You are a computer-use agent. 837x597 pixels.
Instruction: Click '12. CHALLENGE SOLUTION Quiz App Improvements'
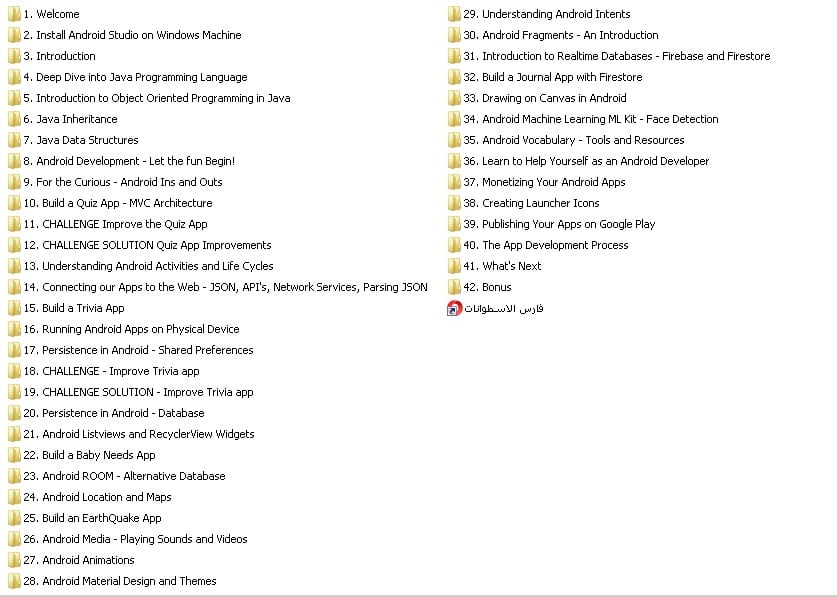pos(147,245)
